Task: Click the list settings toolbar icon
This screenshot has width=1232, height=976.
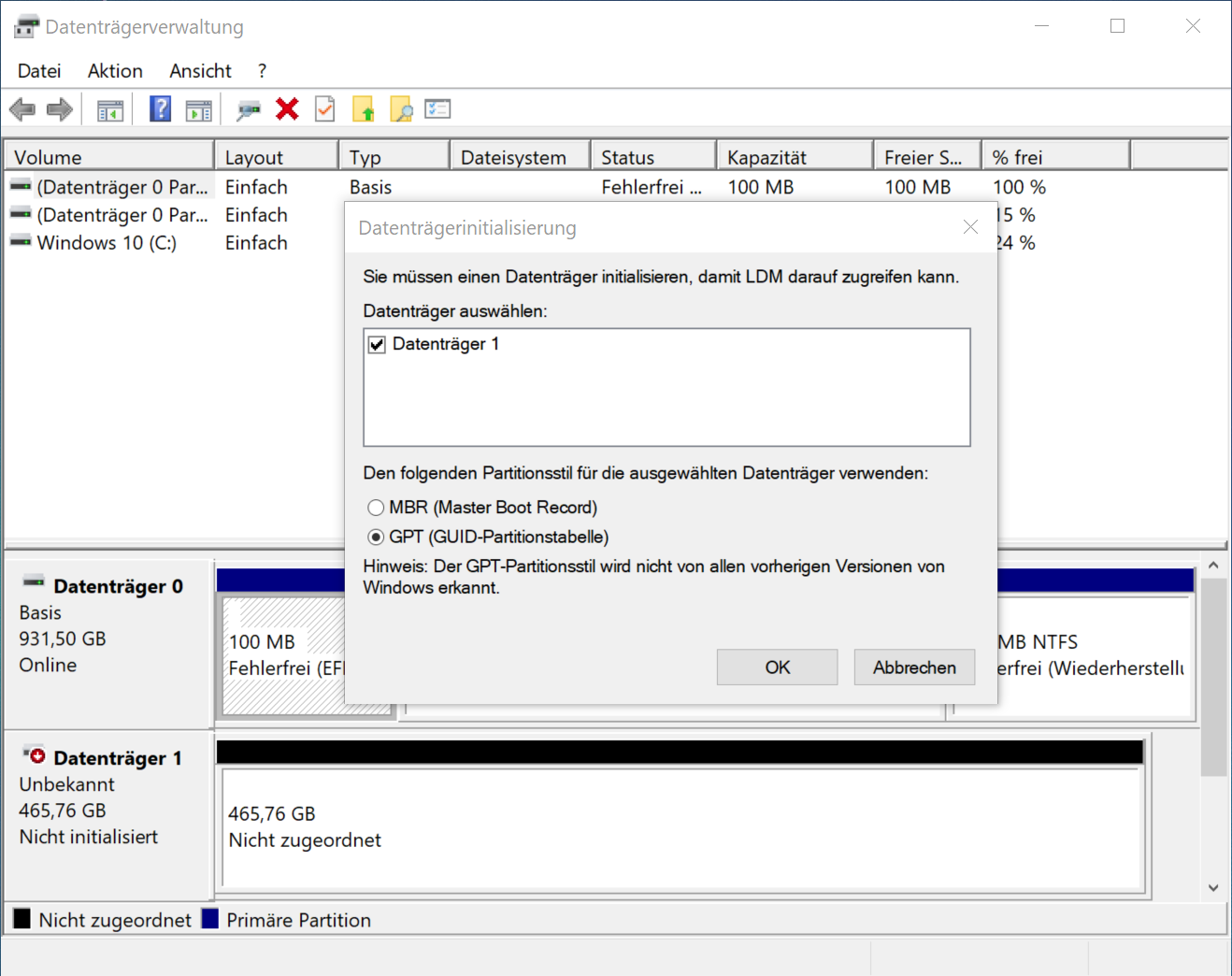Action: coord(437,109)
